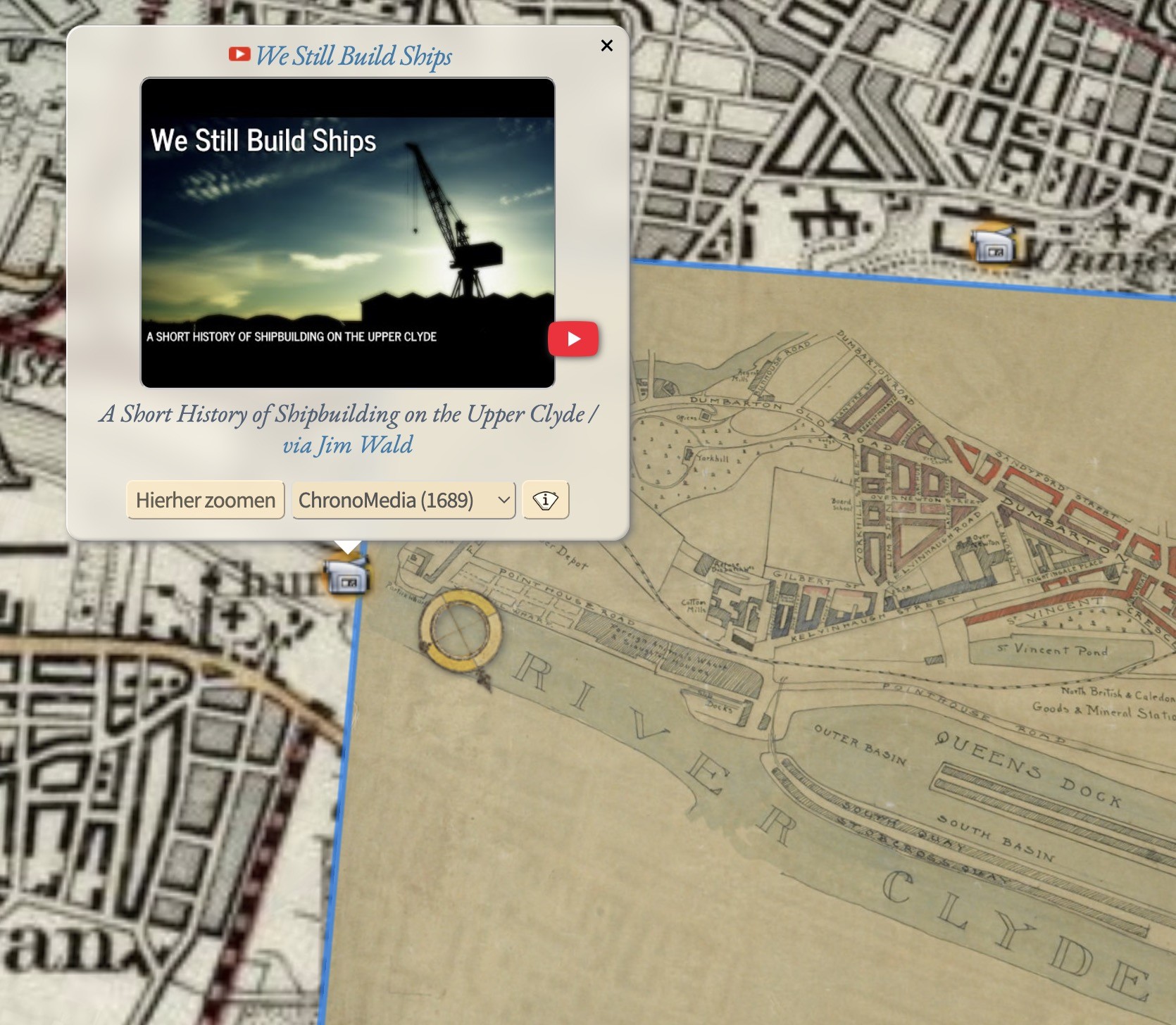The image size is (1176, 1025).
Task: Play the video with the red YouTube button
Action: [573, 339]
